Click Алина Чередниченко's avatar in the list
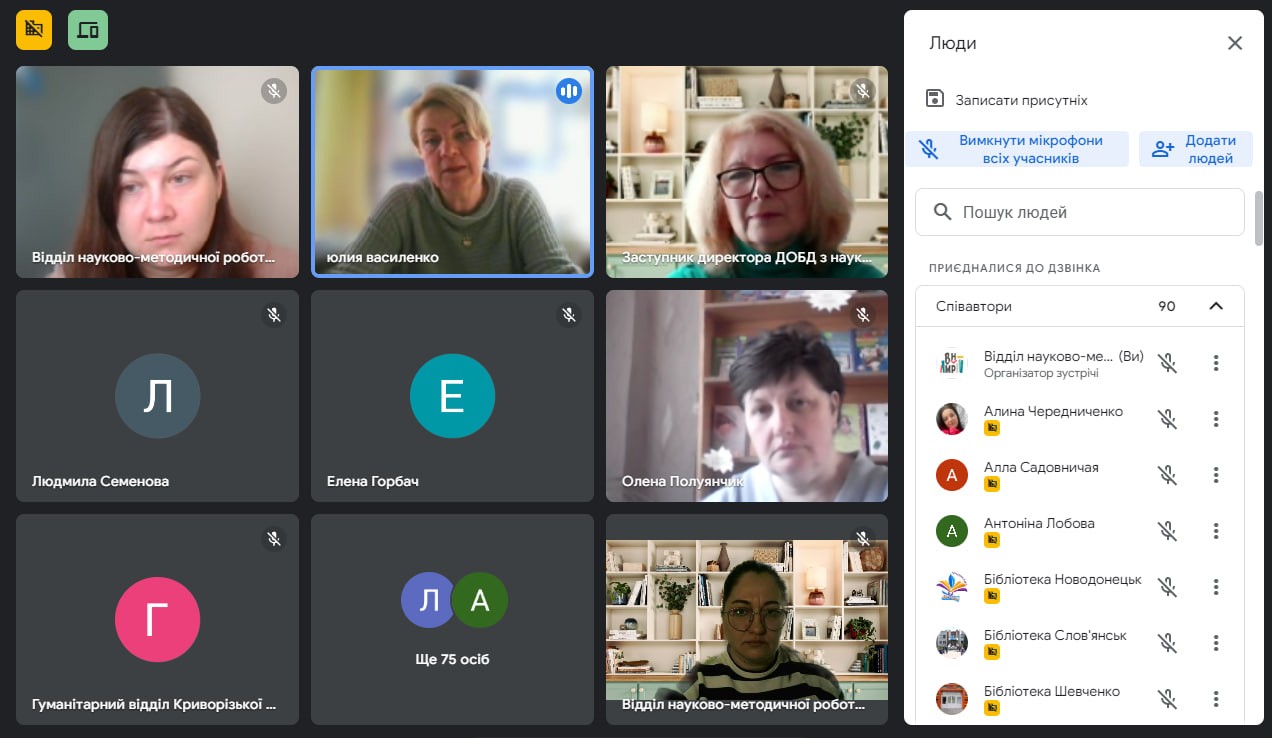 tap(952, 419)
